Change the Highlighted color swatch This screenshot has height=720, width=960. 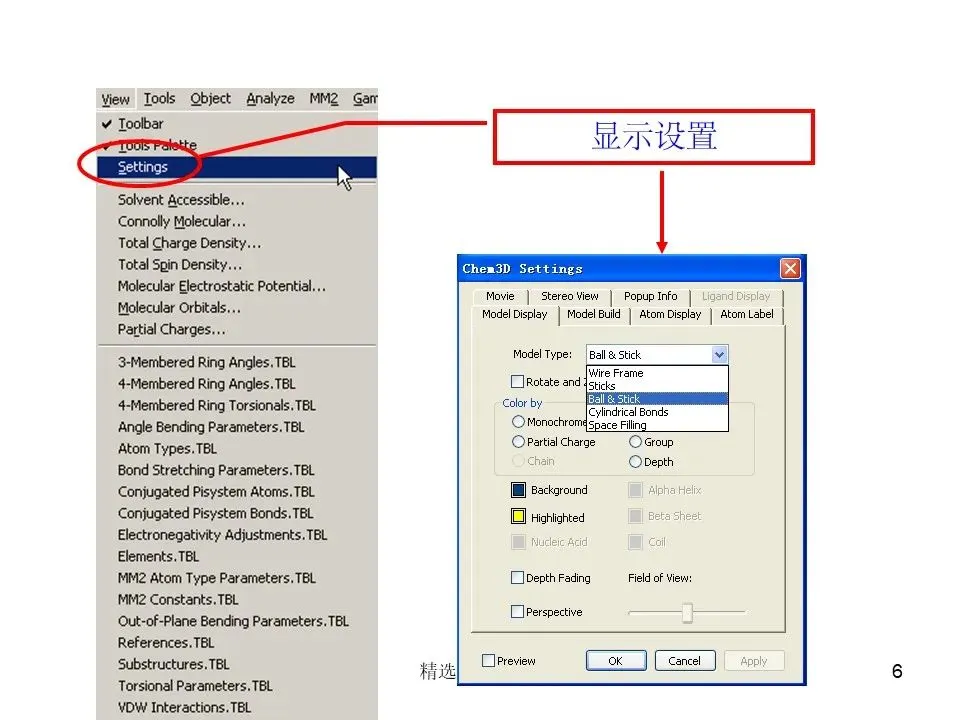click(518, 517)
